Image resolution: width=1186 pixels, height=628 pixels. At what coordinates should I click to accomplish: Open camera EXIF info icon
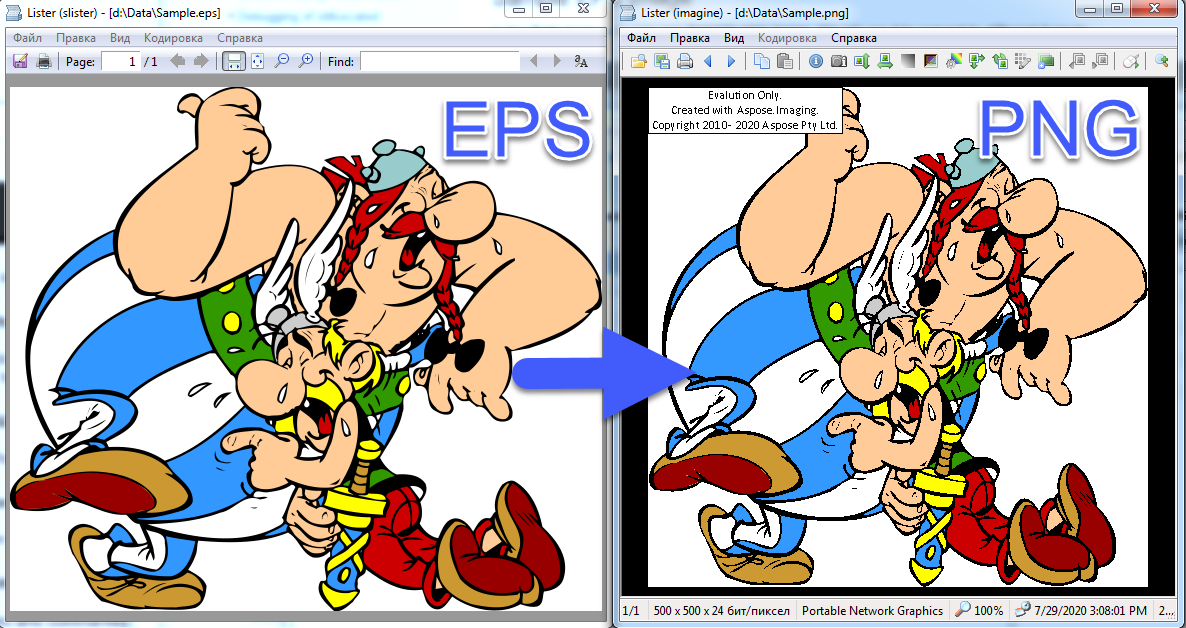pyautogui.click(x=839, y=61)
